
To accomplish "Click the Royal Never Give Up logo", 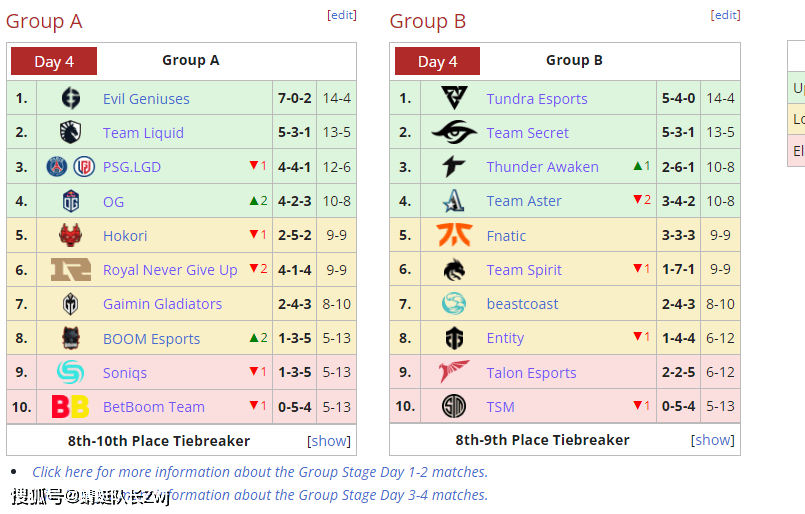I will [70, 270].
